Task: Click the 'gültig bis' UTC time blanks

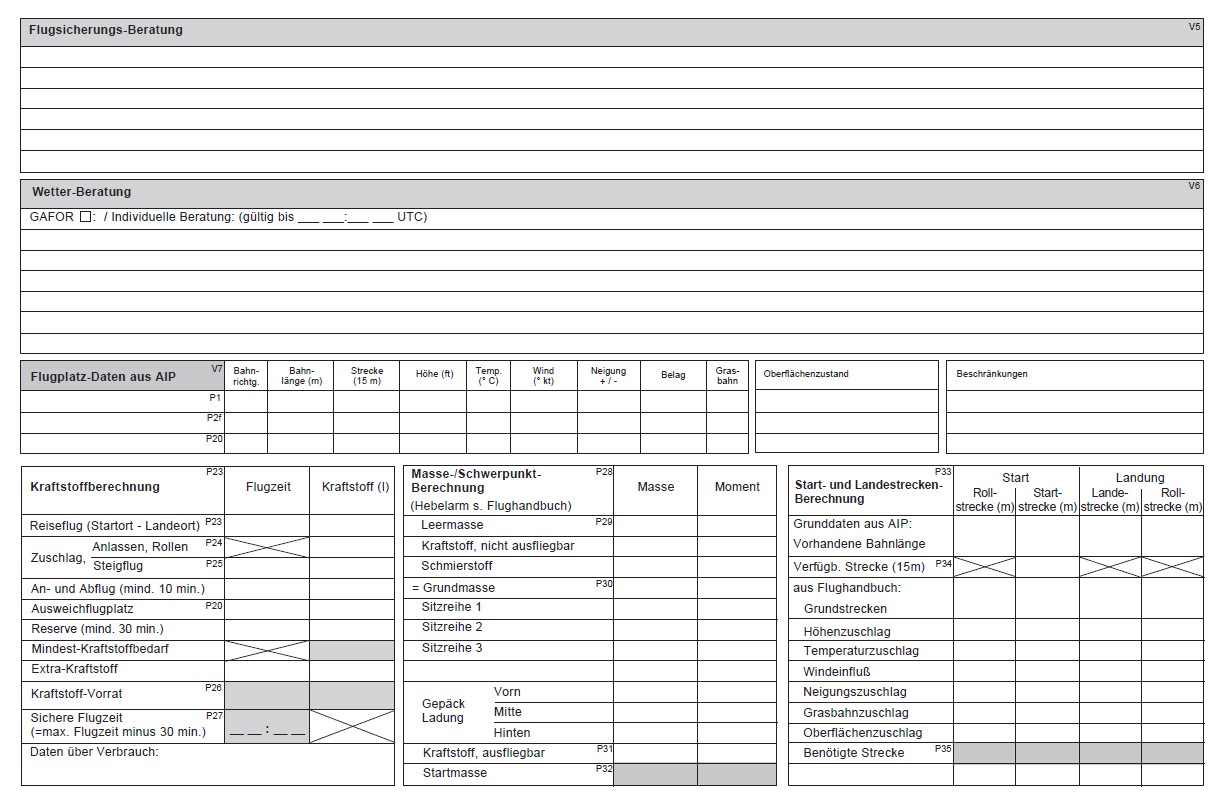Action: 344,217
